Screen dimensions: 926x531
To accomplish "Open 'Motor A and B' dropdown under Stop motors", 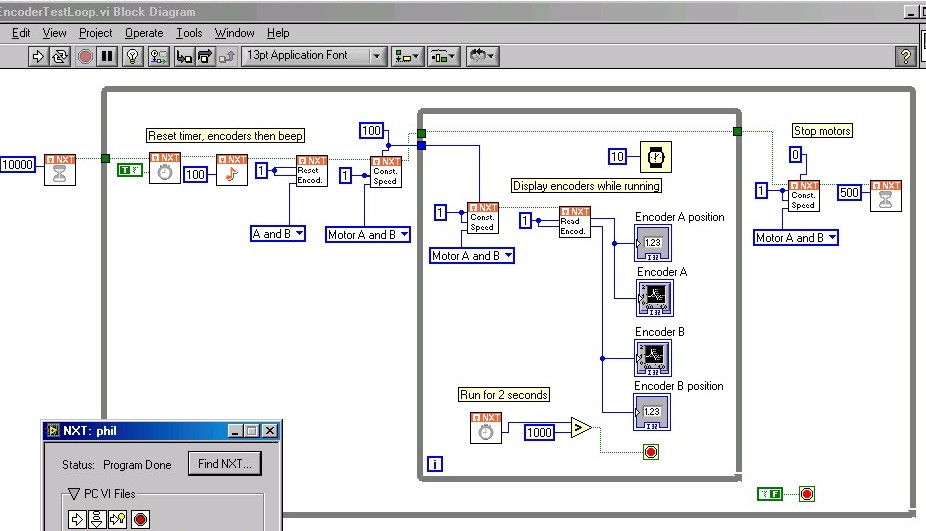I will 795,237.
